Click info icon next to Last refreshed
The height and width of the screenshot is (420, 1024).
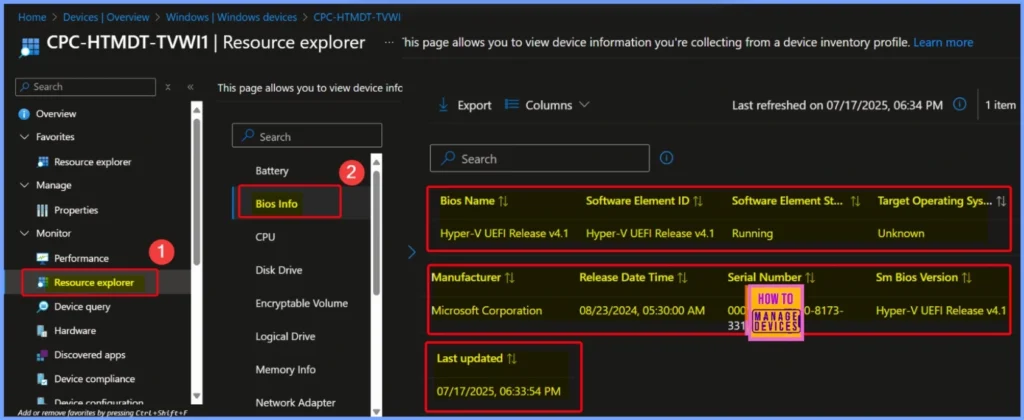coord(959,105)
